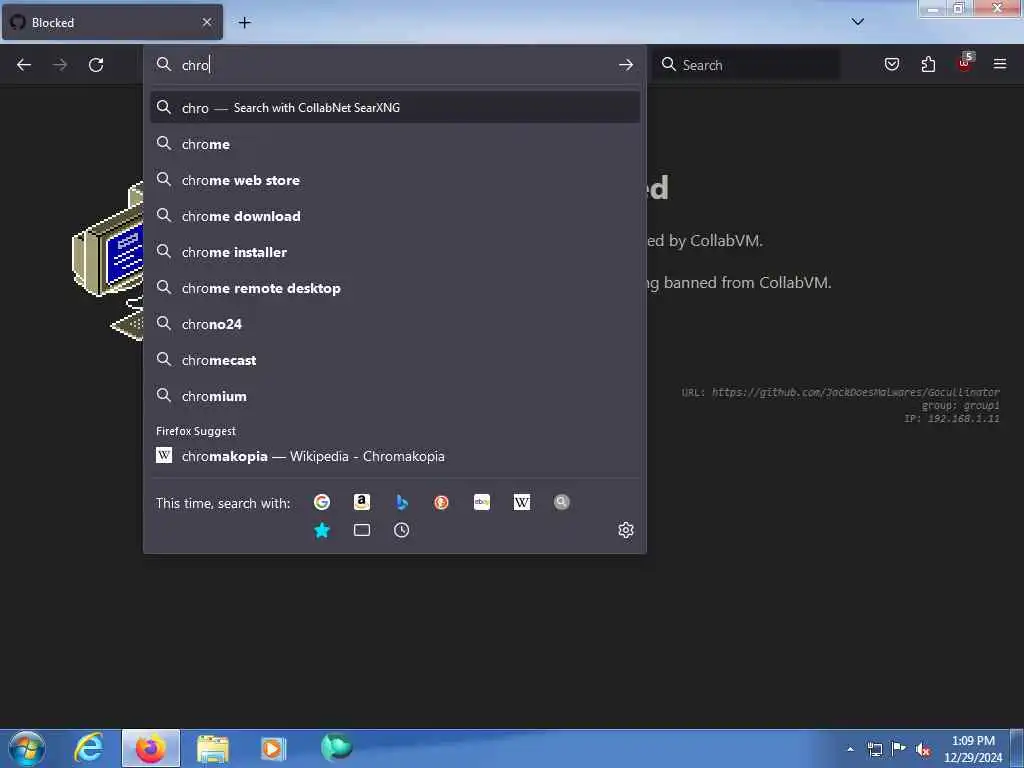Click the Go arrow in the address bar
The image size is (1024, 768).
(x=626, y=65)
